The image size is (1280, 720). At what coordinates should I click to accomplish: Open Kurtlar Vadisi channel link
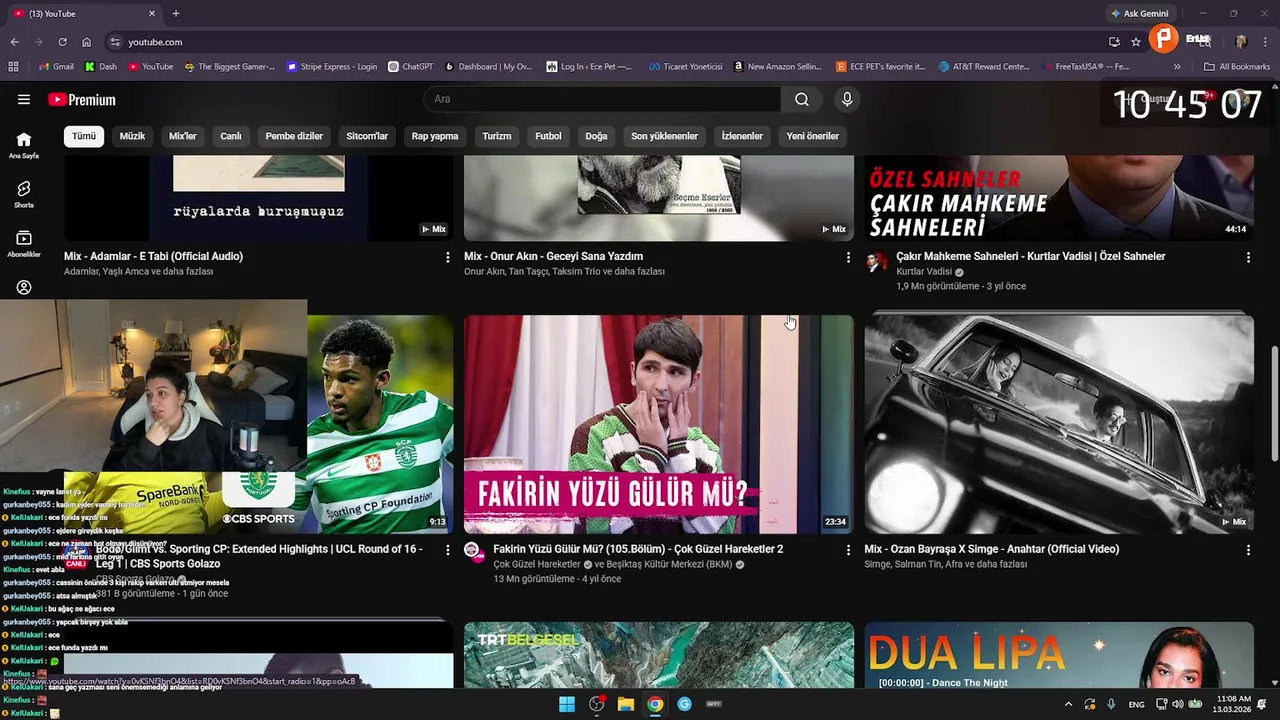coord(924,272)
